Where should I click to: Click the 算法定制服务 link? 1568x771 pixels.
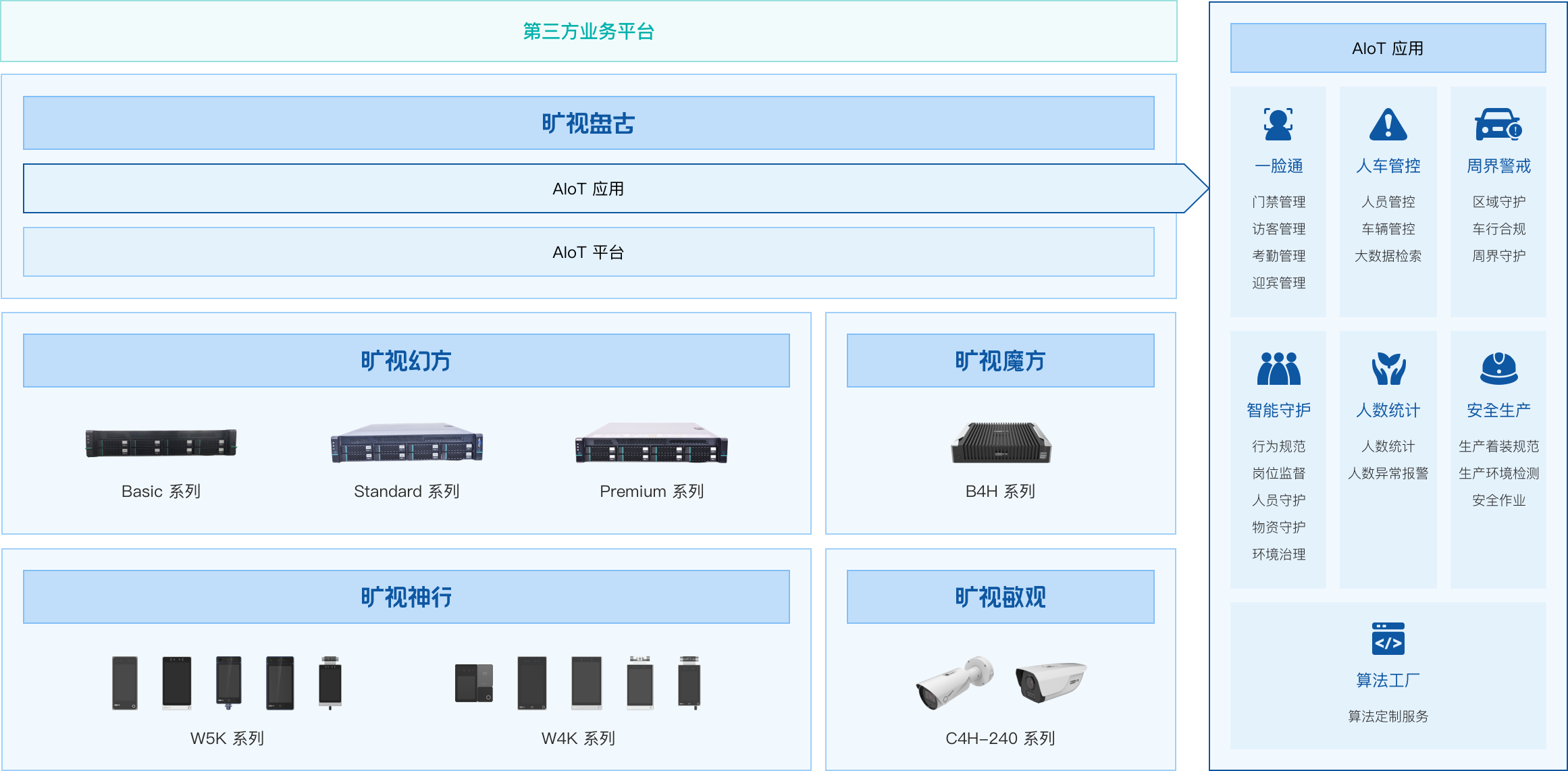[1388, 716]
